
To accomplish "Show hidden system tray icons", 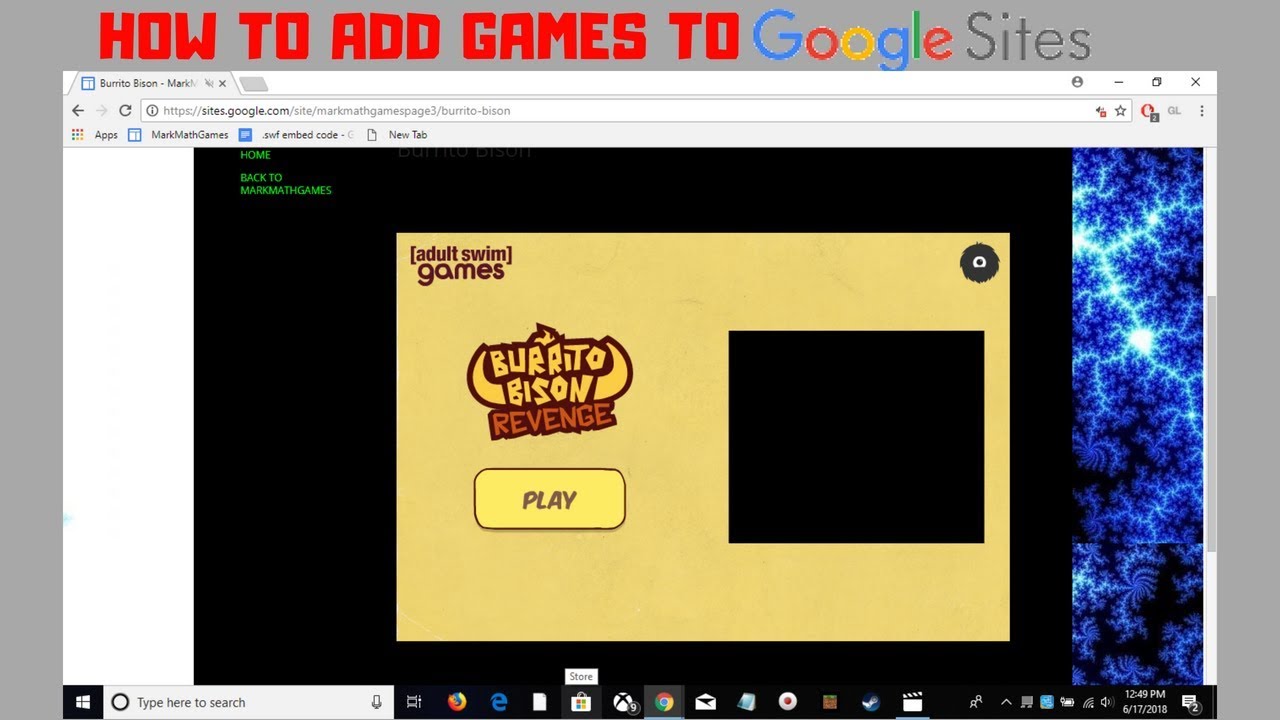I will point(1006,702).
